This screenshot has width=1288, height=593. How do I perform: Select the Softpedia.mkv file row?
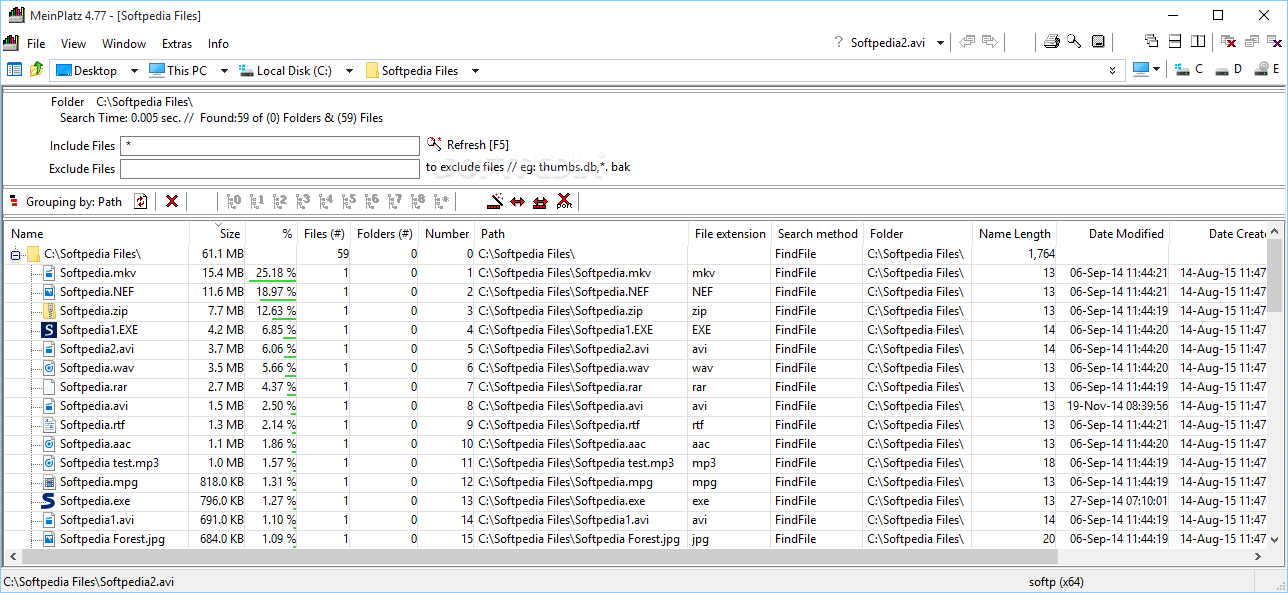(636, 273)
